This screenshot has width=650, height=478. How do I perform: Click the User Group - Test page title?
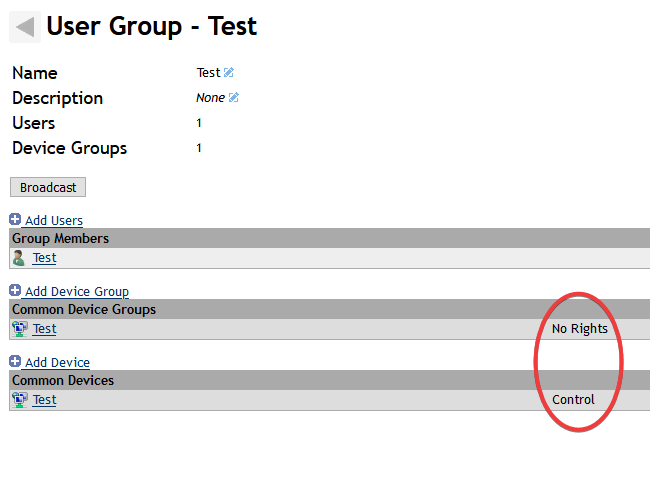pos(152,27)
